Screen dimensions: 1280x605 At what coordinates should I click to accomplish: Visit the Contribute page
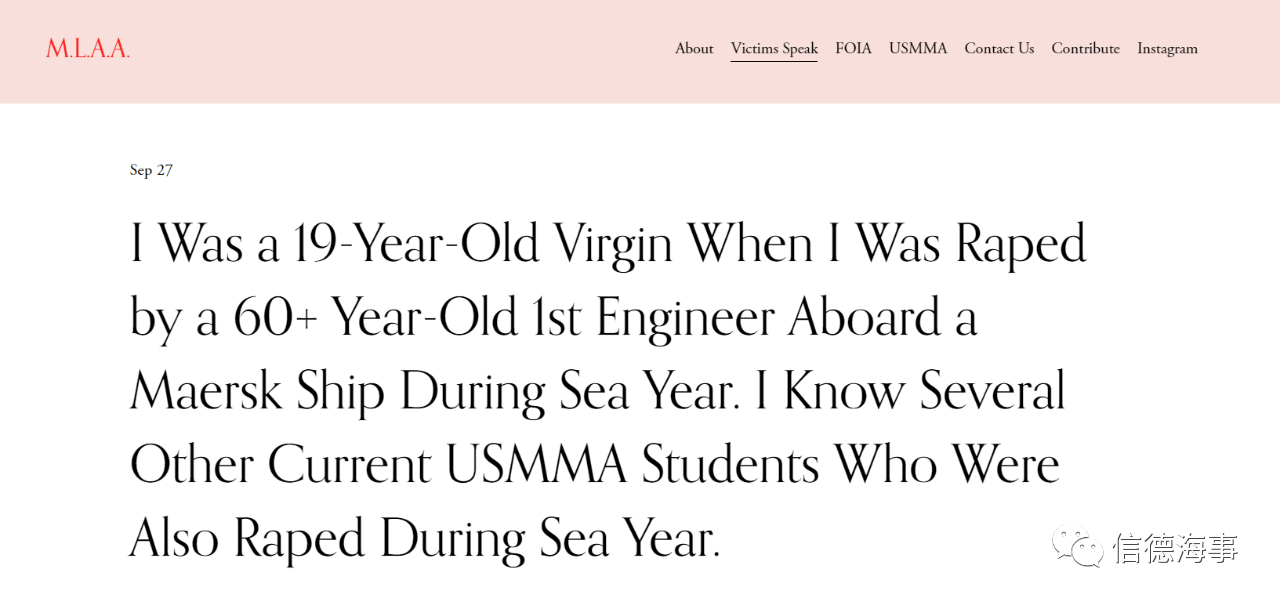(x=1085, y=48)
